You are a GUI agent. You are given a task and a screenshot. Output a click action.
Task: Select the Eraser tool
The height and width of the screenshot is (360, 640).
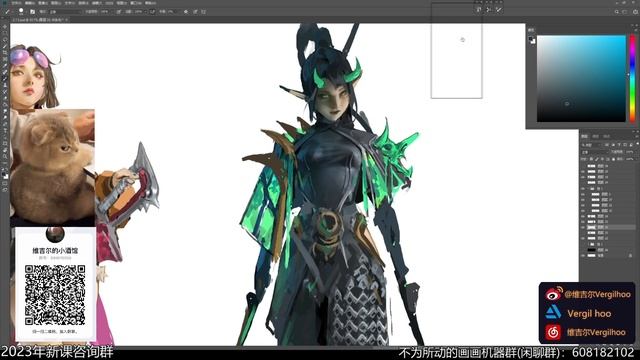point(5,98)
